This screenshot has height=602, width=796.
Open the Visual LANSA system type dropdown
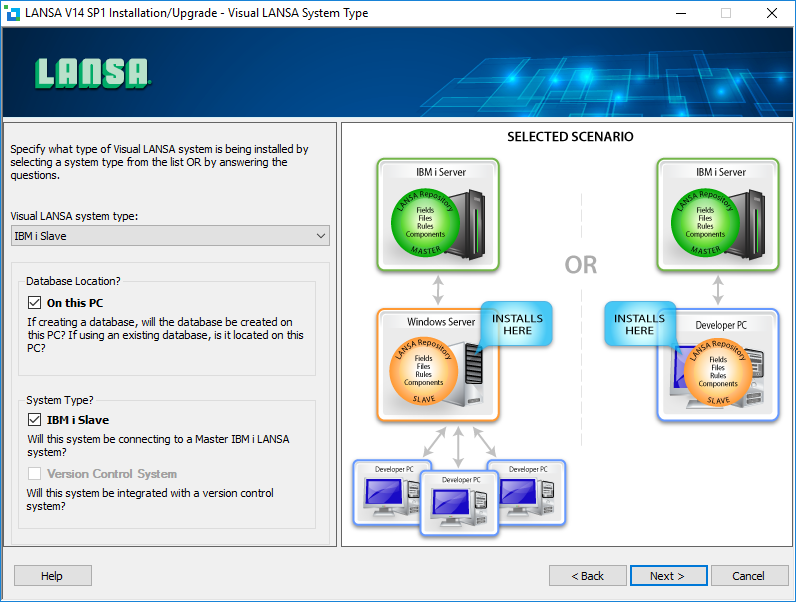pos(170,236)
